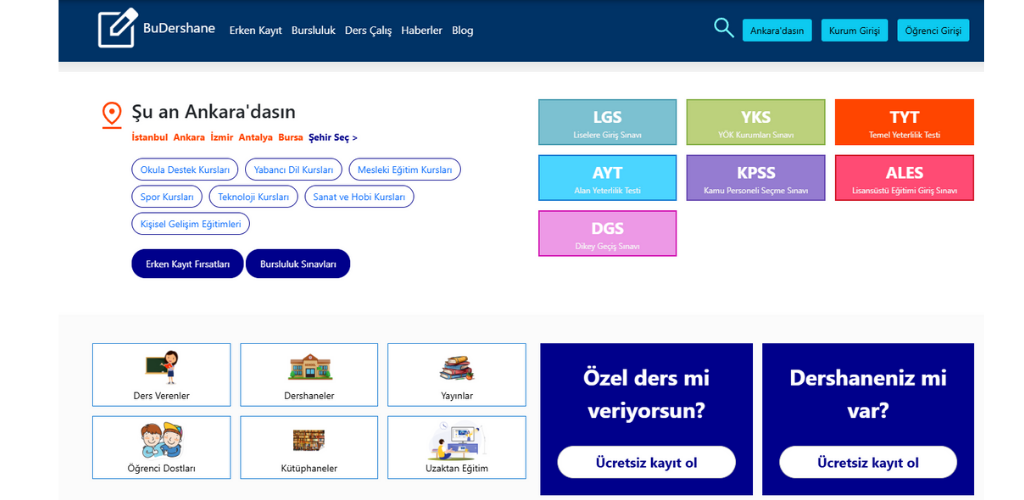Open the Ankara'dasın location button

click(x=777, y=31)
